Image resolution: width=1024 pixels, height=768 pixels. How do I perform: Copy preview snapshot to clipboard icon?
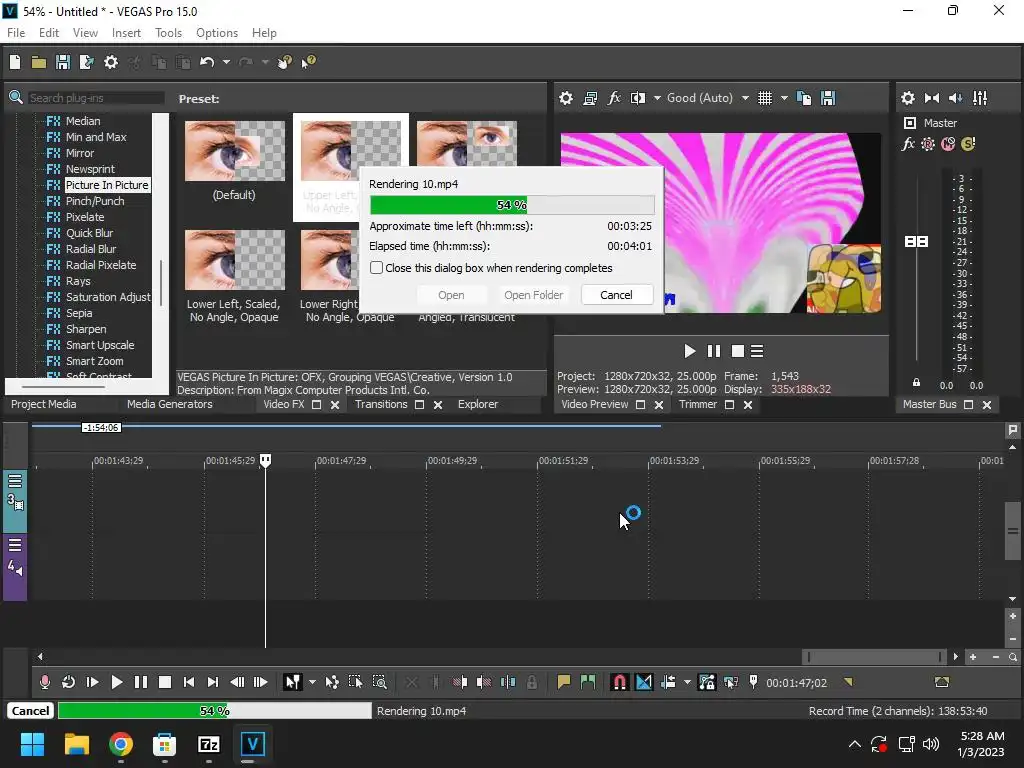pos(805,98)
